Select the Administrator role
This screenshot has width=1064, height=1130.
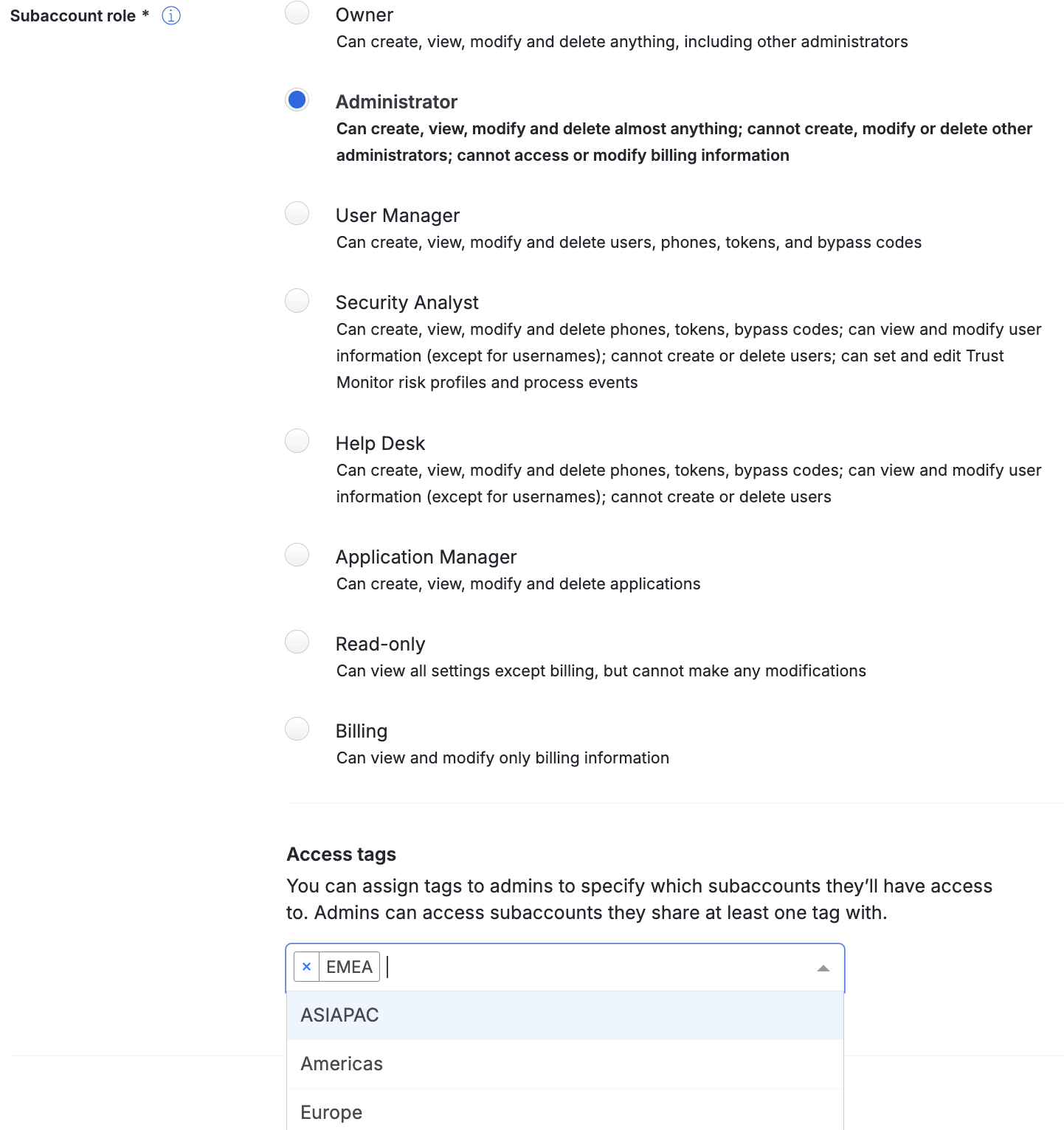coord(297,100)
